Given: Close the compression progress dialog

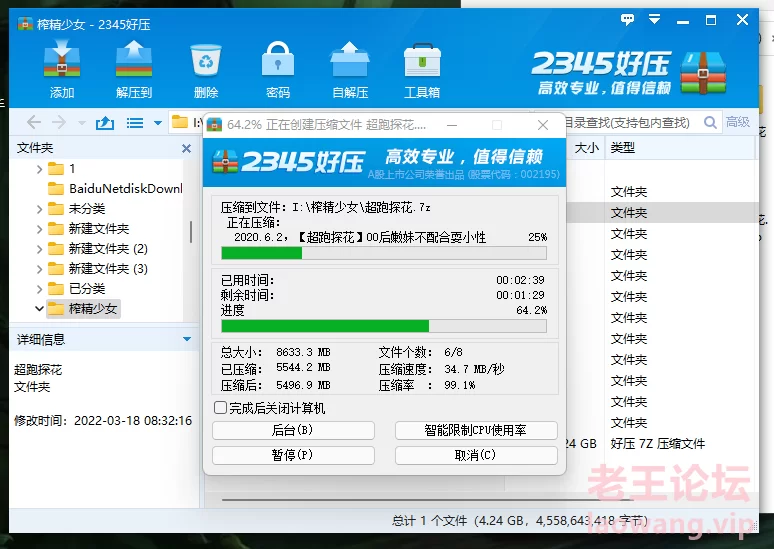Looking at the screenshot, I should point(543,125).
